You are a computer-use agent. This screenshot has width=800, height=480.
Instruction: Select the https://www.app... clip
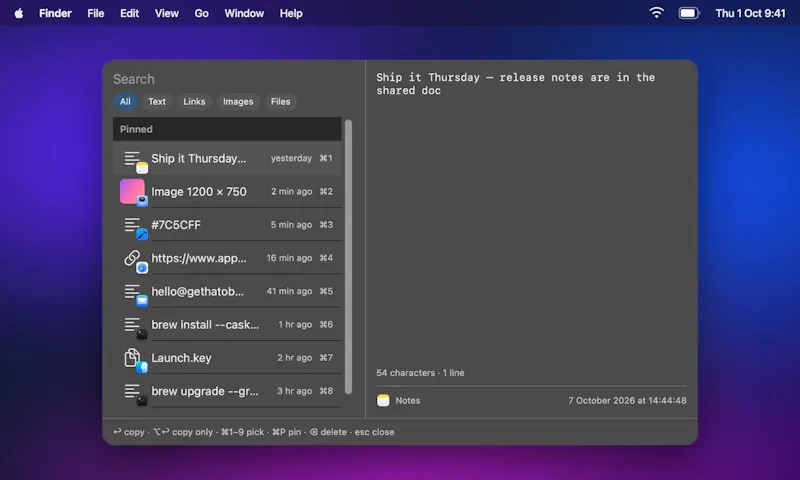pos(227,258)
